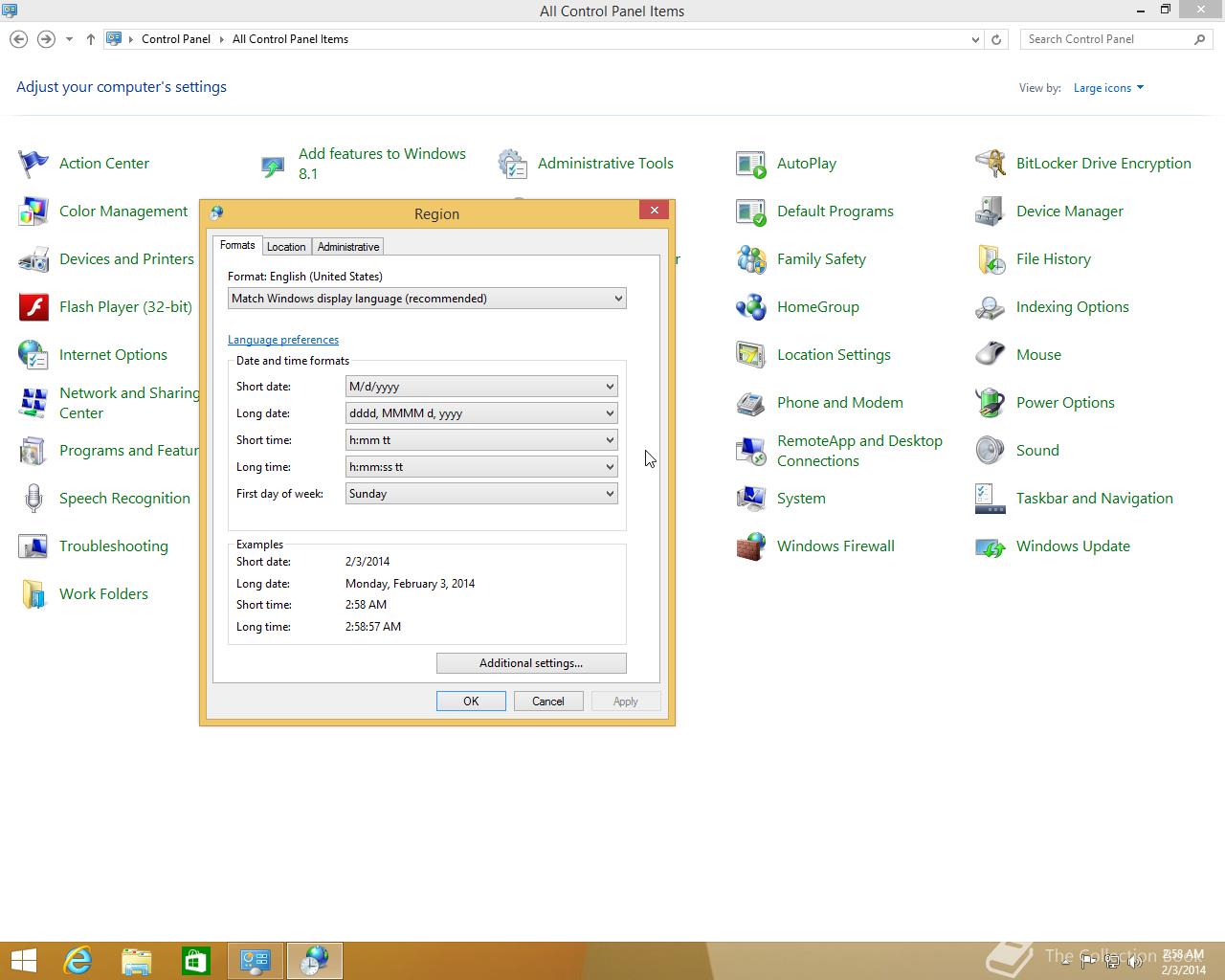Confirm Region dialog with OK
1225x980 pixels.
(x=471, y=702)
